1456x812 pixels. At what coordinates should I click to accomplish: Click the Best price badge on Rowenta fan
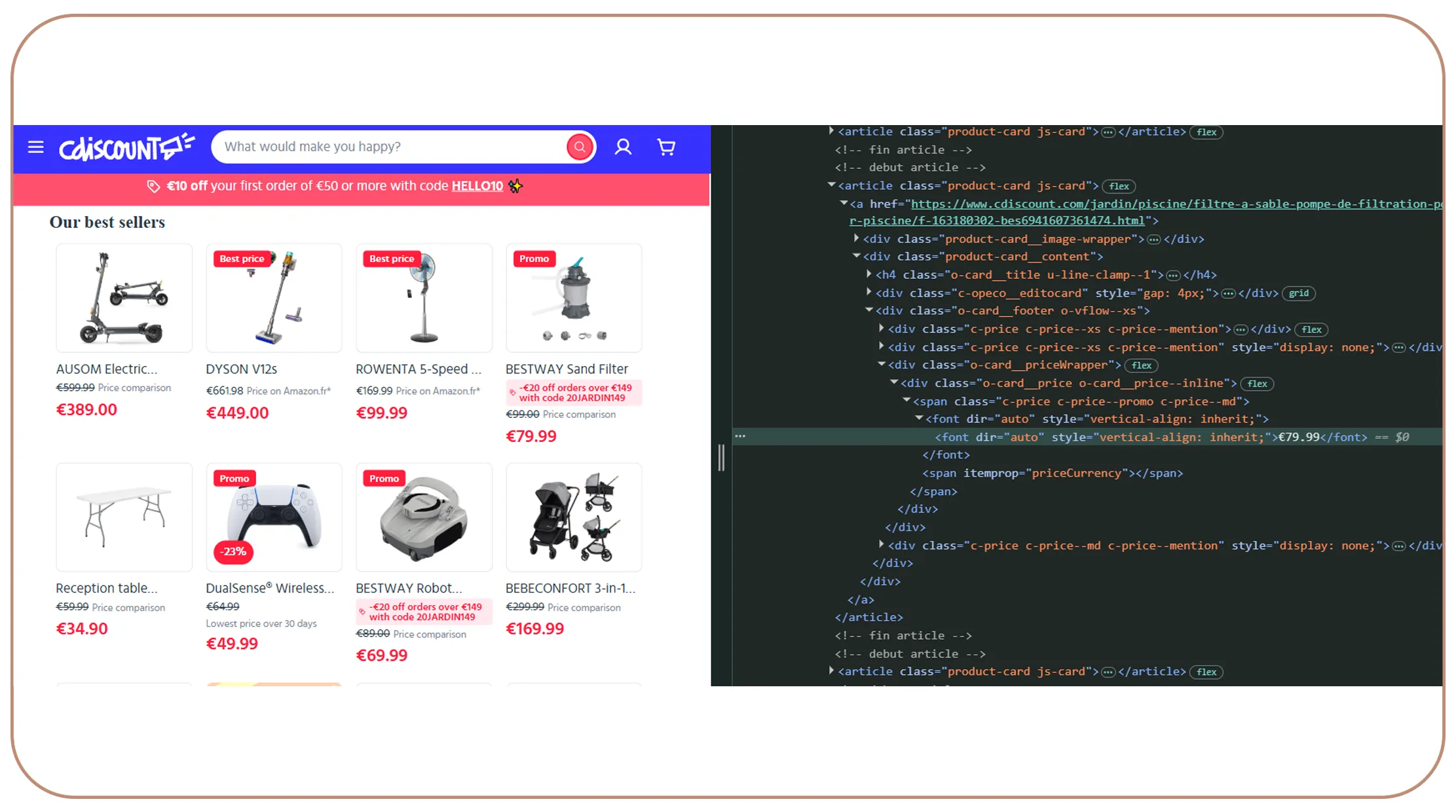pos(392,259)
